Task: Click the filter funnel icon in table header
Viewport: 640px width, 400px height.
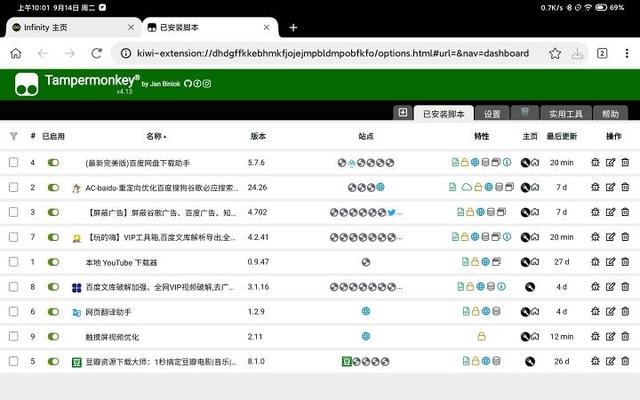Action: click(x=13, y=136)
